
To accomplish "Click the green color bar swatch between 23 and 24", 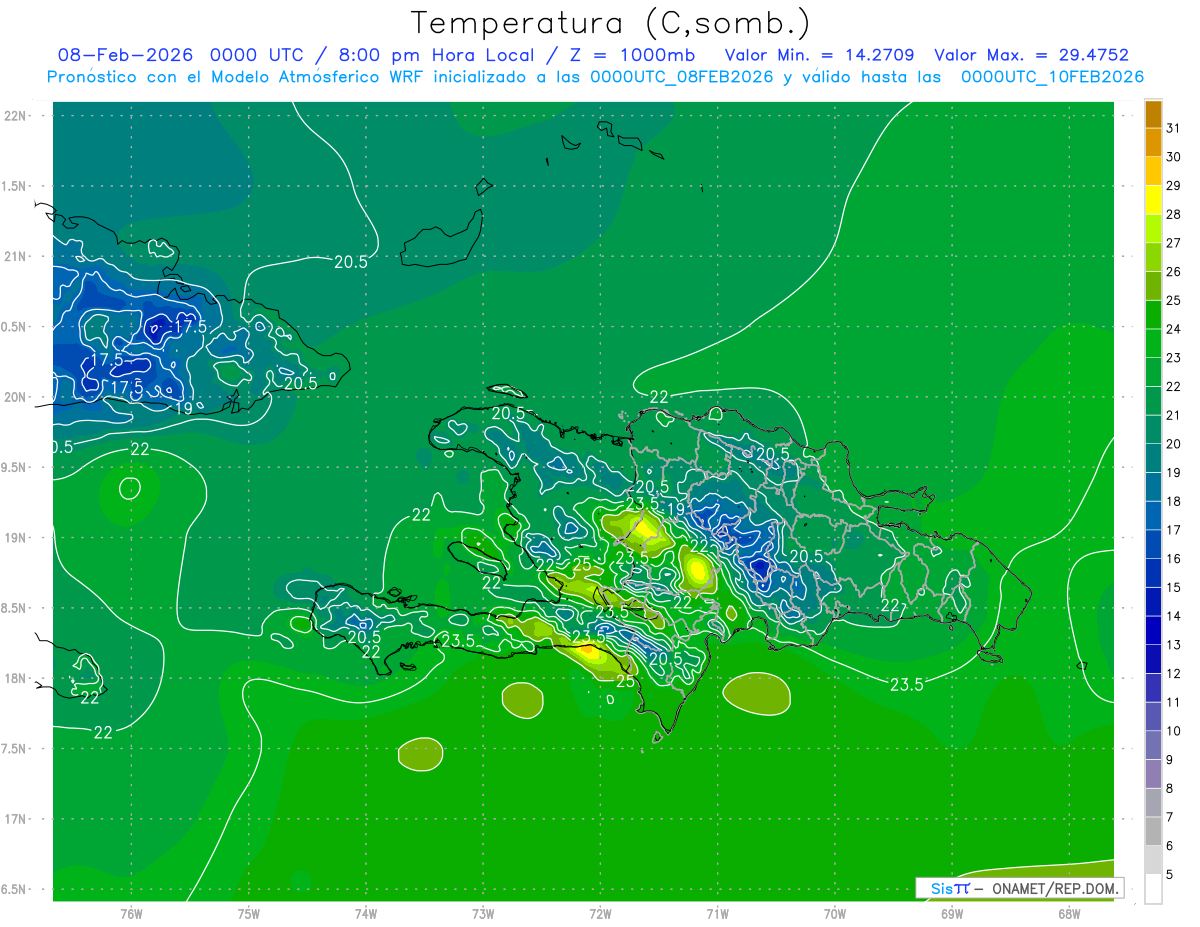I will pyautogui.click(x=1153, y=343).
